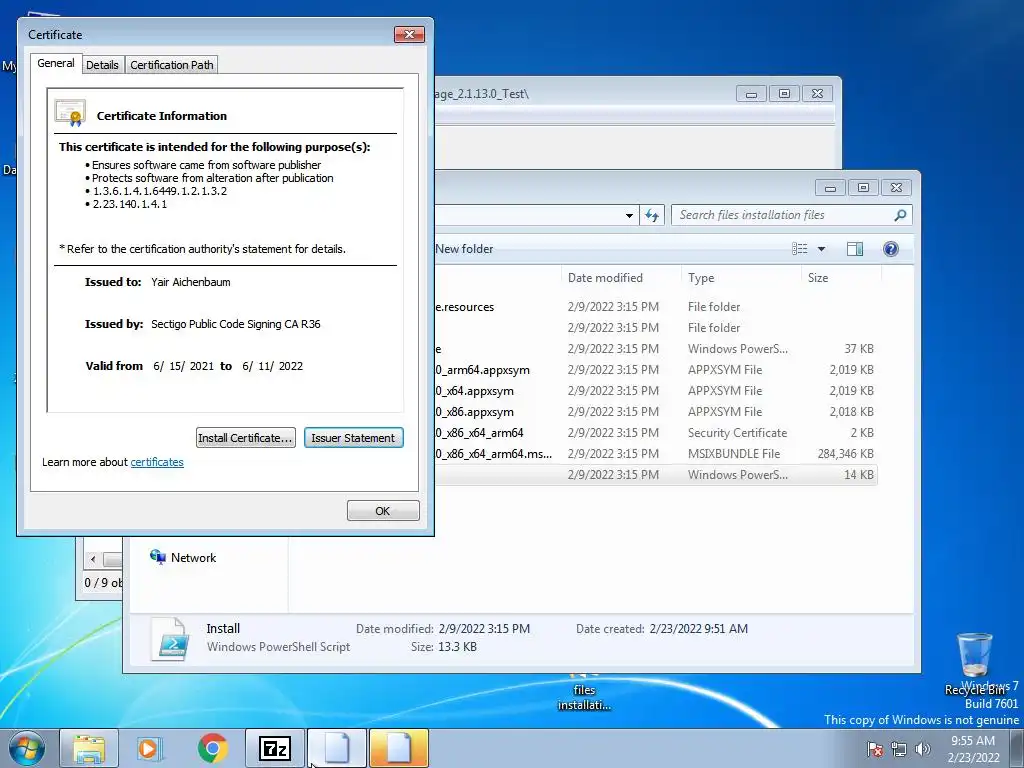
Task: Launch Windows Media Player from taskbar
Action: (x=149, y=748)
